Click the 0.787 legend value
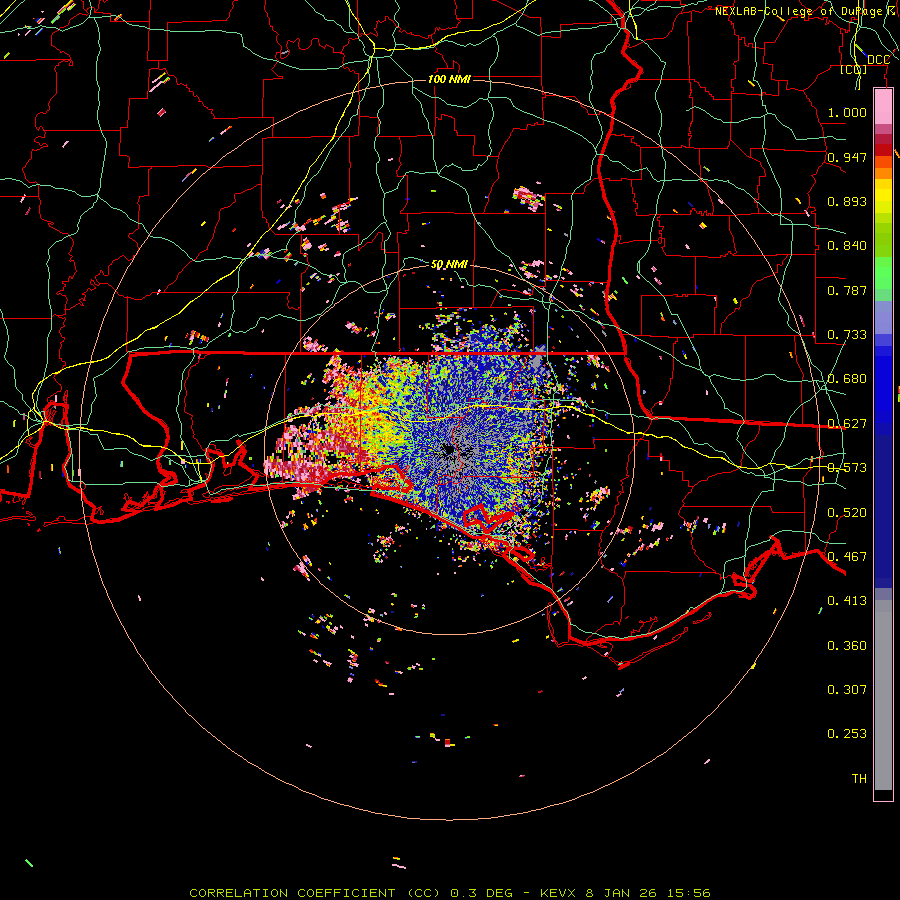 point(847,290)
